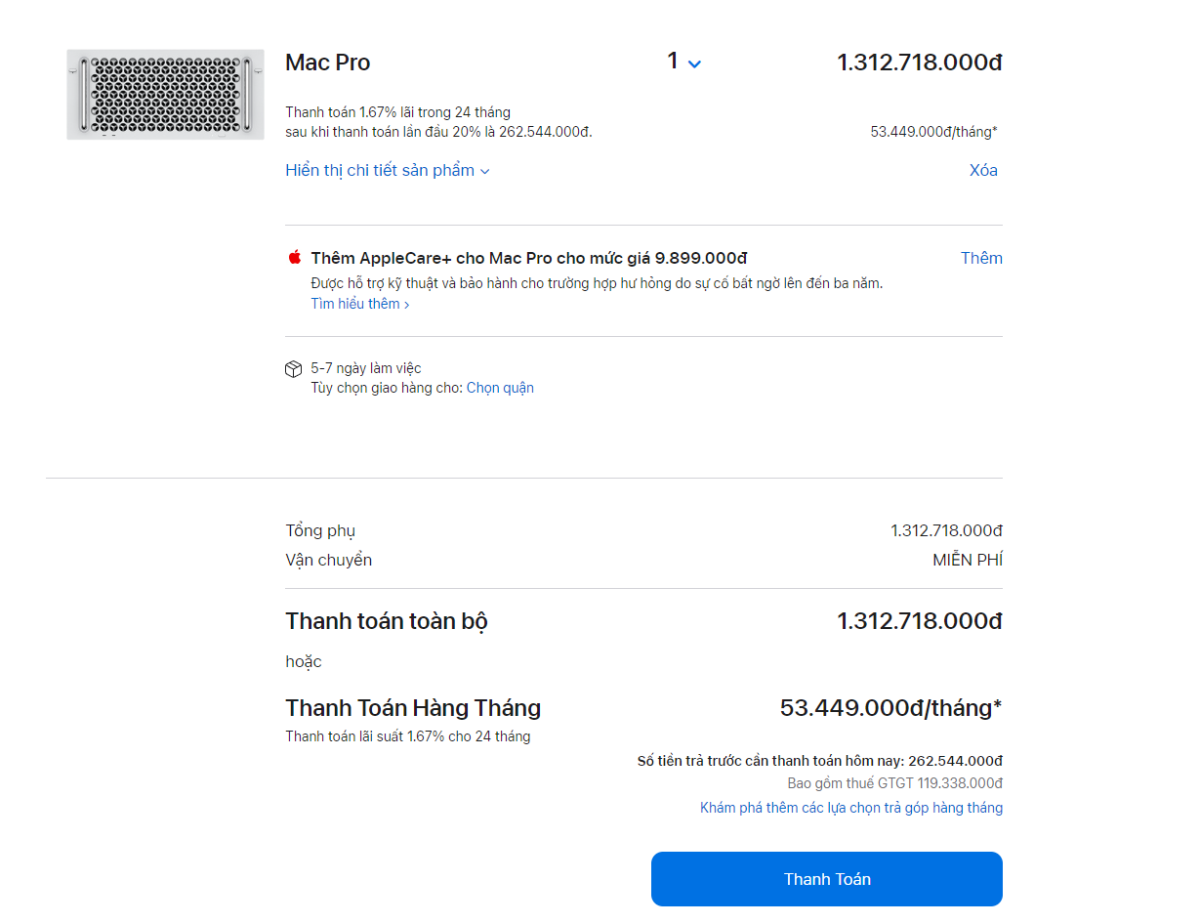1200x923 pixels.
Task: Open "Tìm hiểu thêm" about AppleCare coverage
Action: (356, 303)
